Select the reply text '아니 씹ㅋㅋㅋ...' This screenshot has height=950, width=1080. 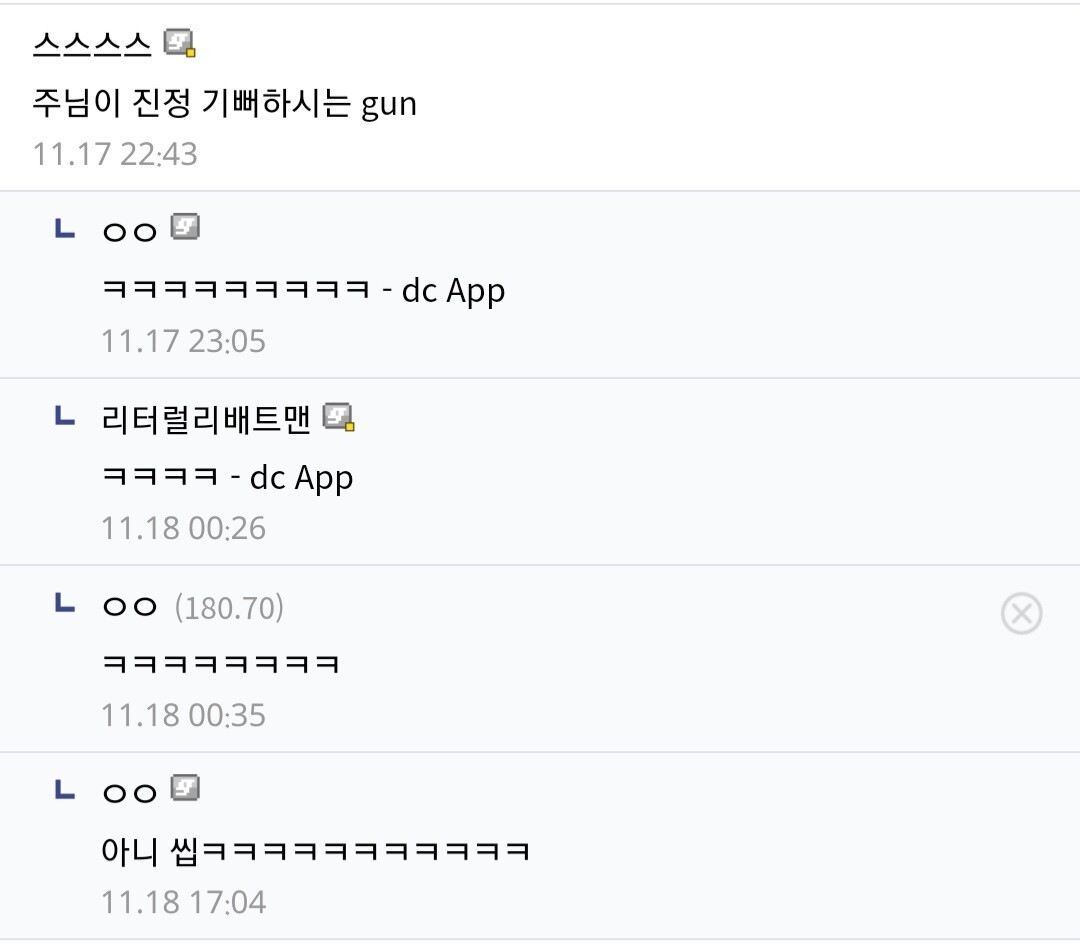point(315,851)
